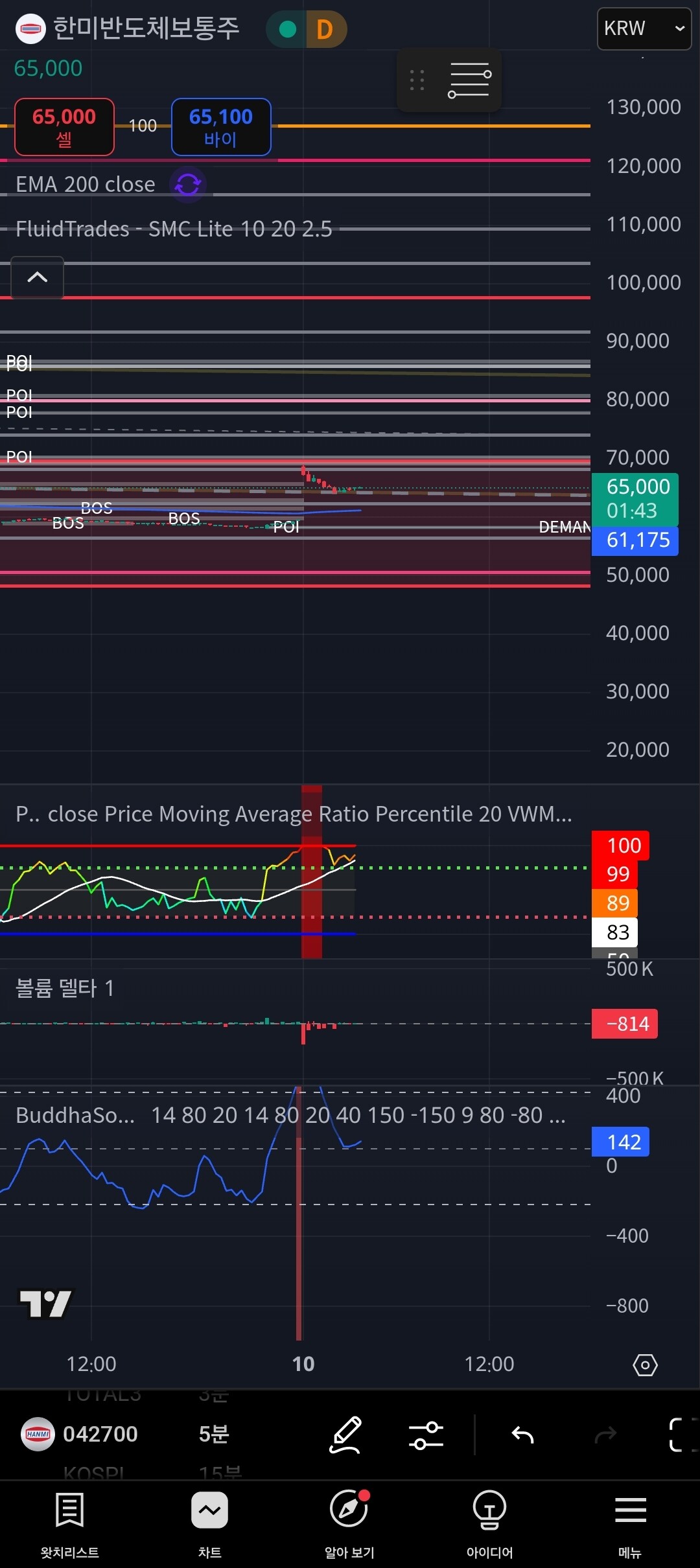Tap the orange 89 percentile value label

point(615,903)
